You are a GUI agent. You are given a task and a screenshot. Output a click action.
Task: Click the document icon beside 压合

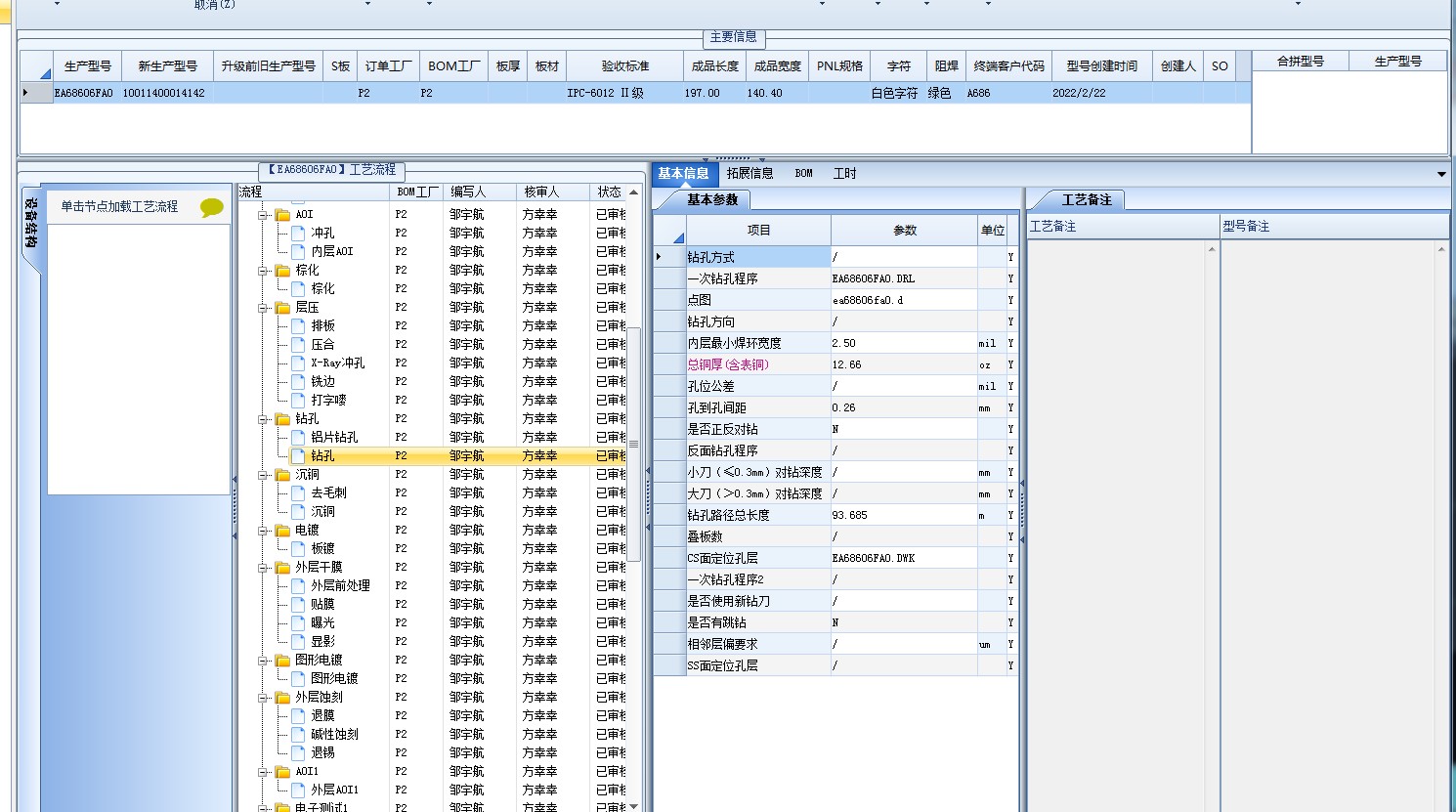[298, 344]
